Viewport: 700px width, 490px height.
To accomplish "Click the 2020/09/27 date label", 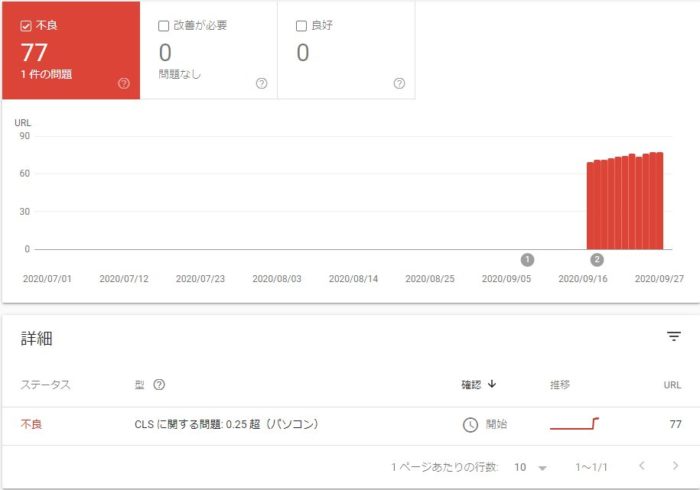I will 659,279.
